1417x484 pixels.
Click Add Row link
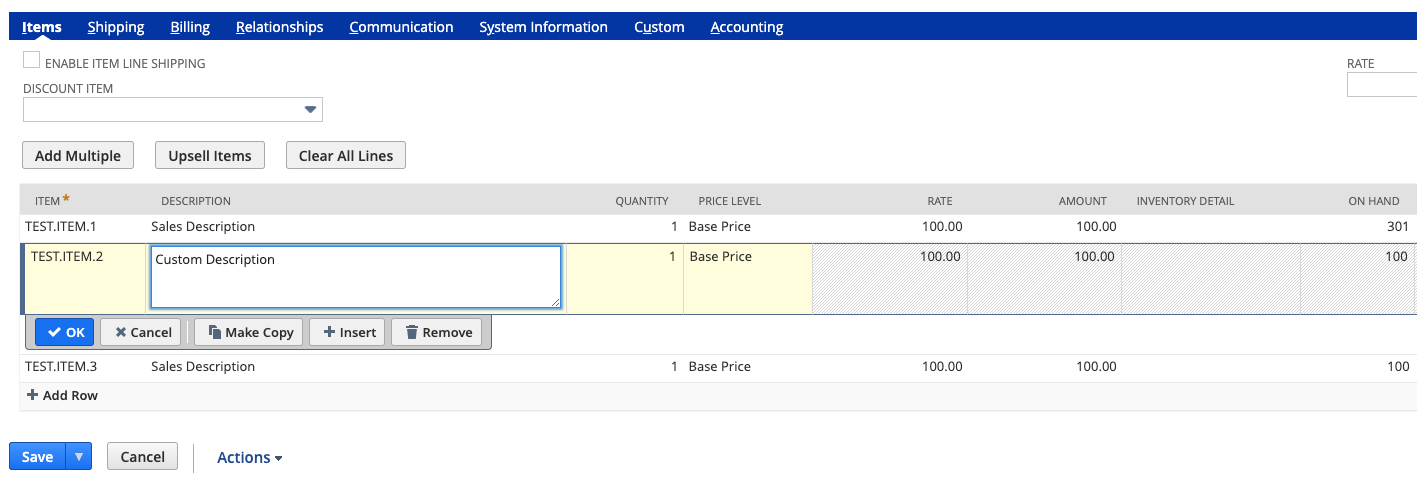coord(62,396)
